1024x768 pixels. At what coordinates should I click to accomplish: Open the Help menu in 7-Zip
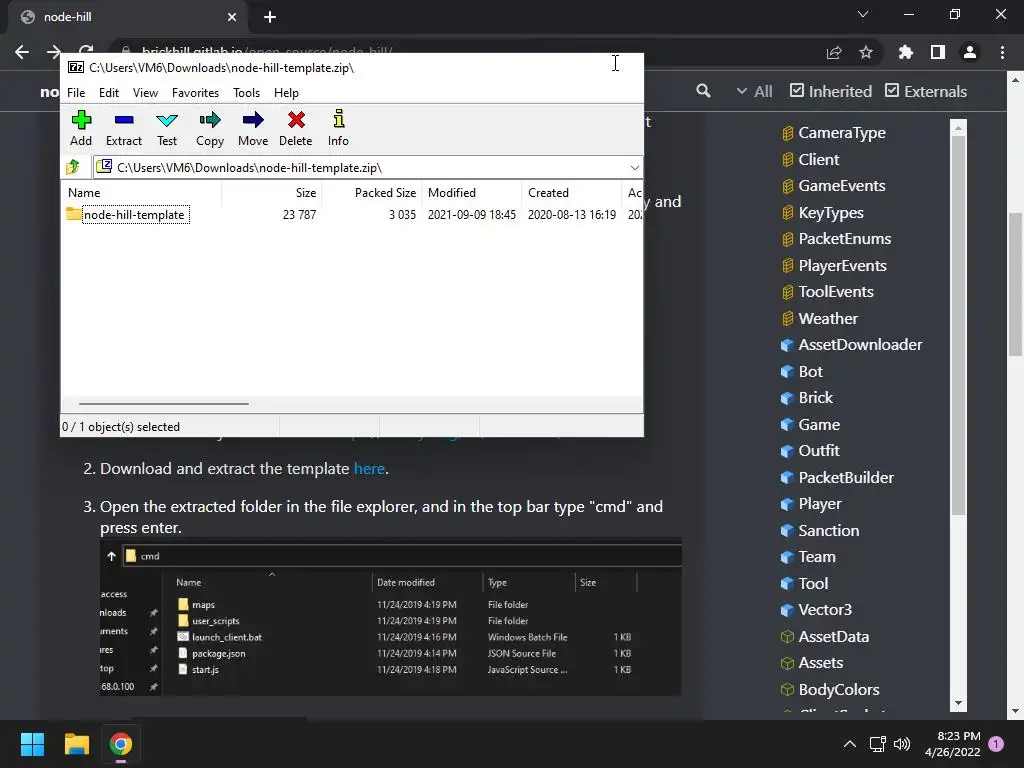[x=286, y=93]
